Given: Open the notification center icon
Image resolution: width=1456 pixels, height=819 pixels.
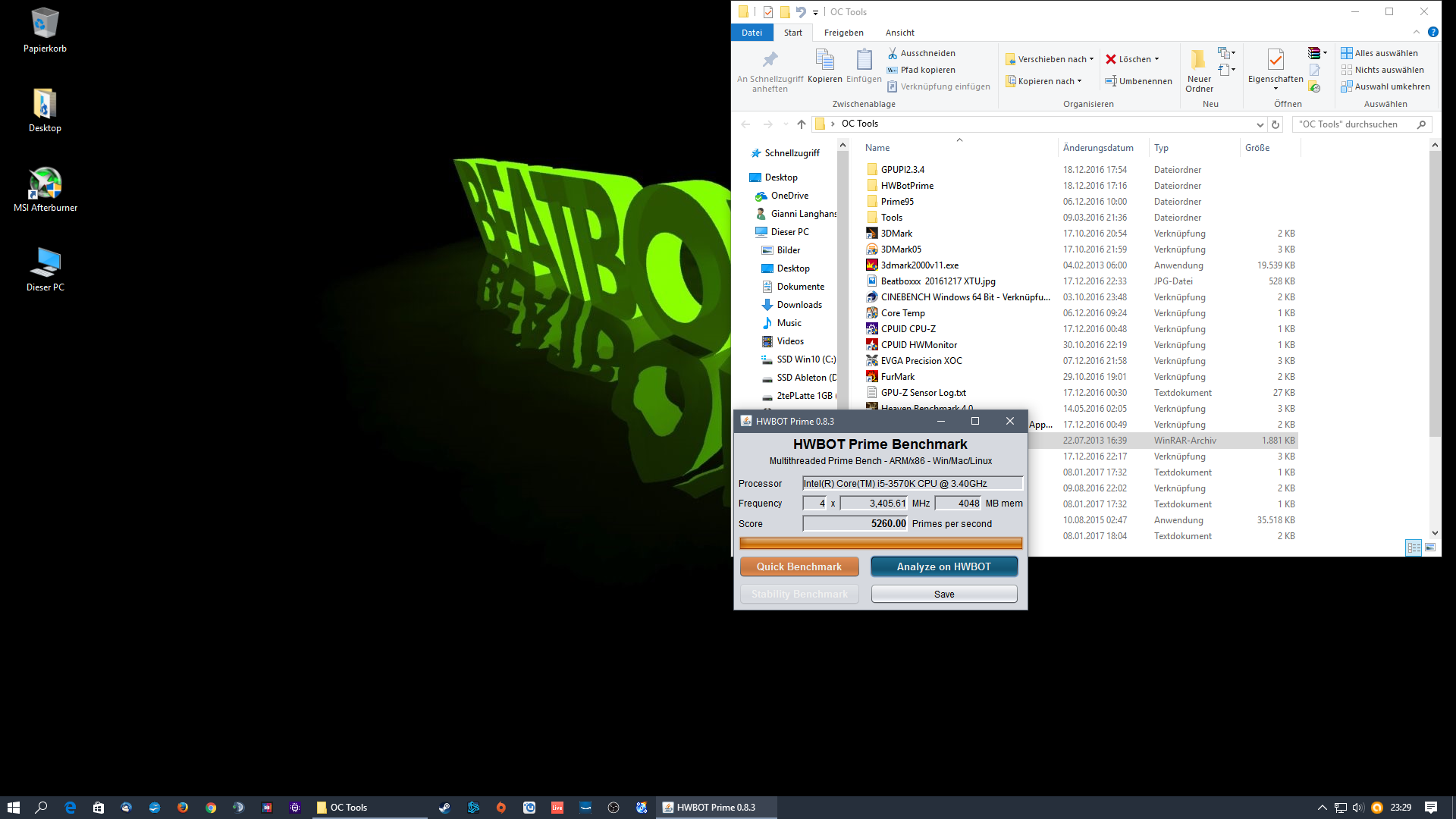Looking at the screenshot, I should click(1431, 808).
